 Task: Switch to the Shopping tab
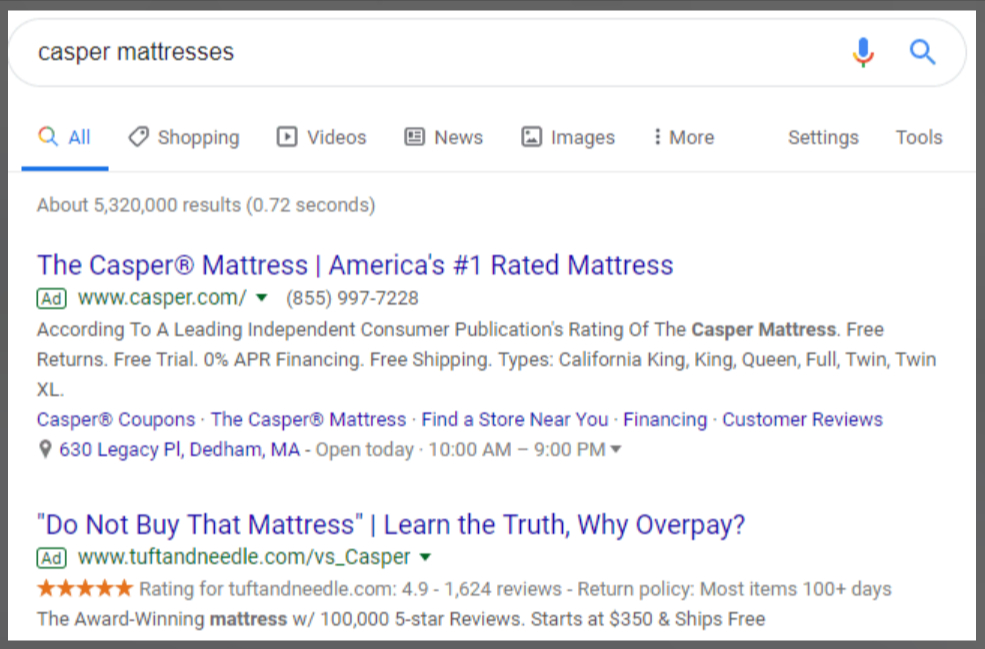(x=184, y=138)
